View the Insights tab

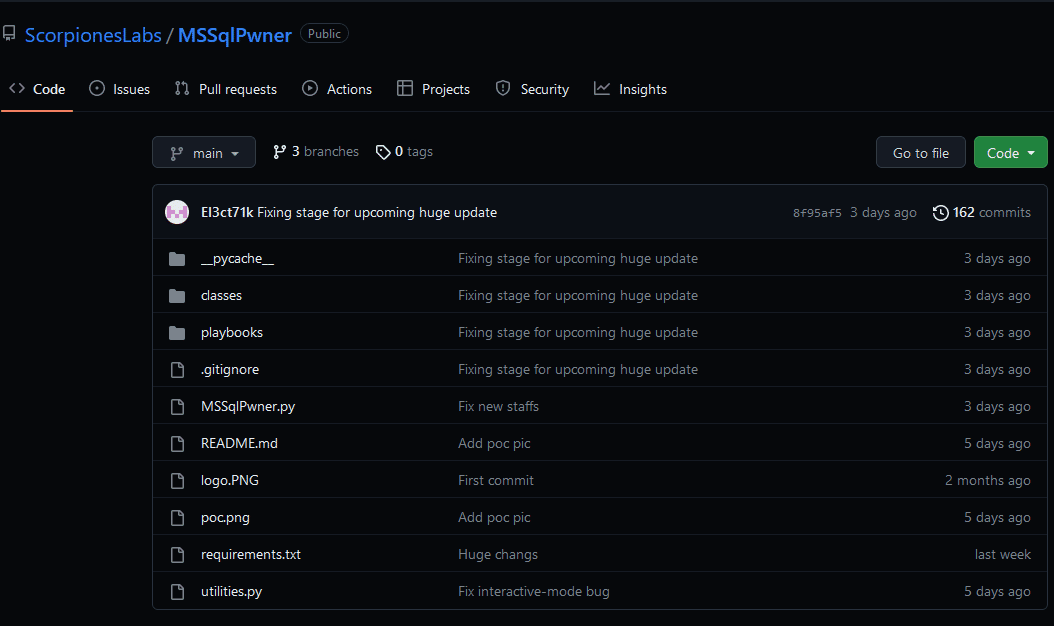(631, 89)
